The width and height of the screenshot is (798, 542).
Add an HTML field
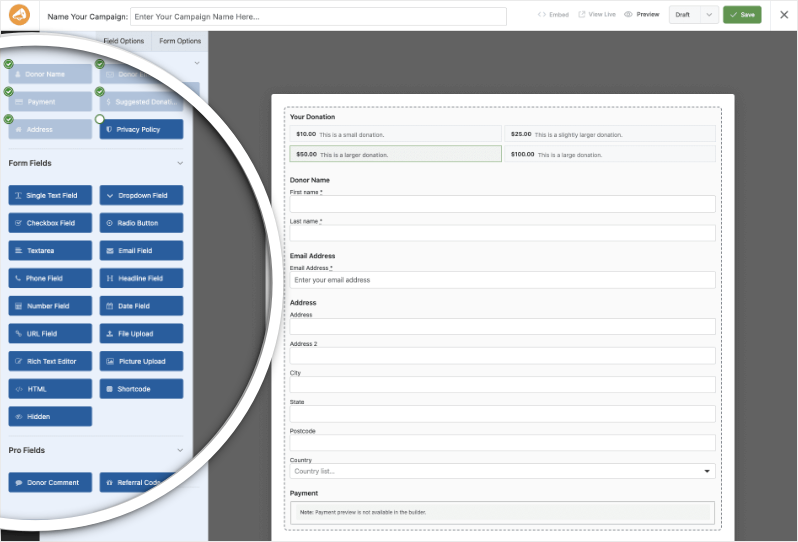(x=50, y=389)
